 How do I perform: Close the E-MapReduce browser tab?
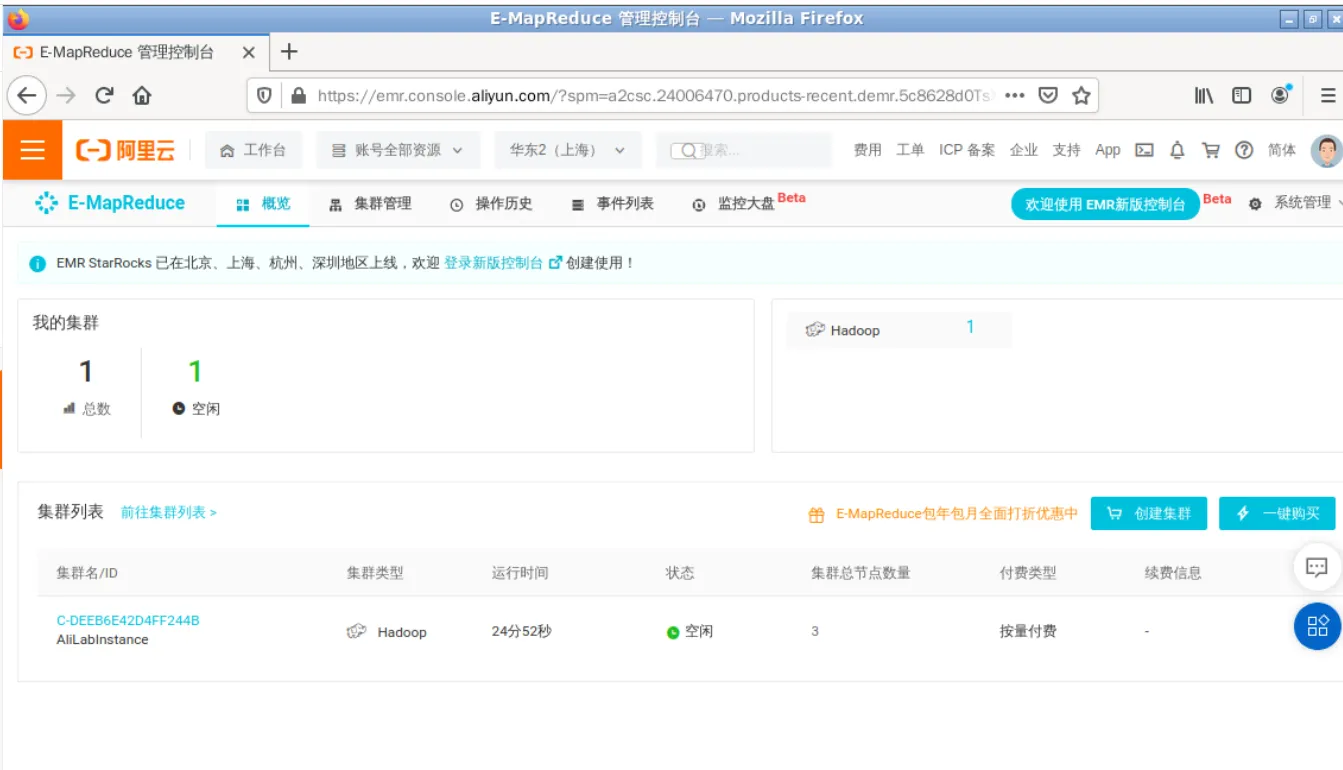point(249,52)
